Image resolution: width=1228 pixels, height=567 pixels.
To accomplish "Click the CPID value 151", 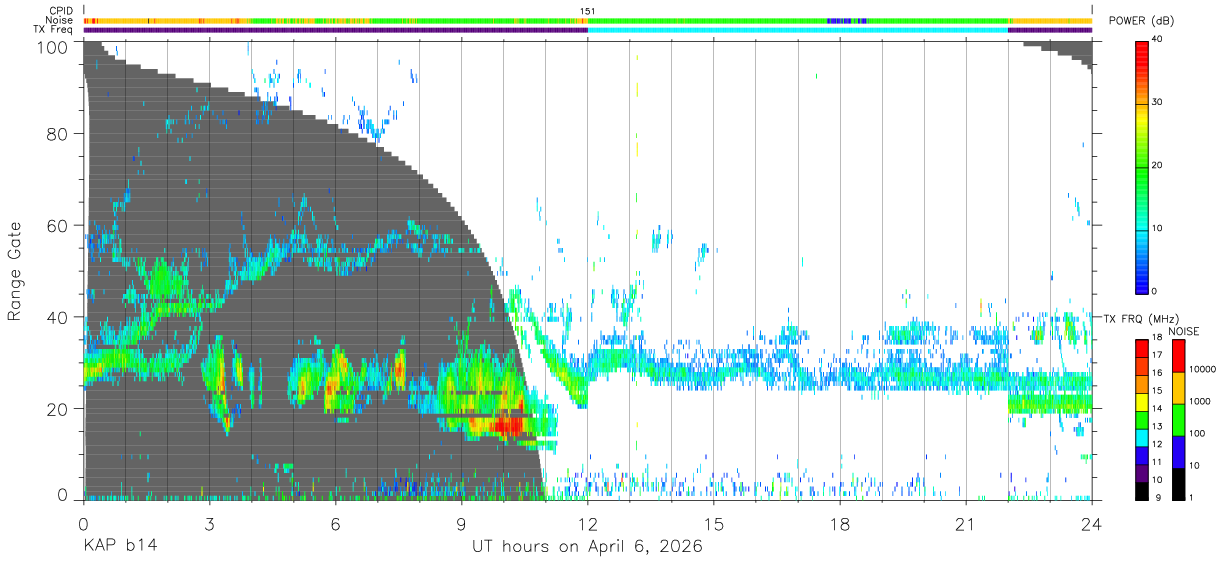I will (x=587, y=11).
